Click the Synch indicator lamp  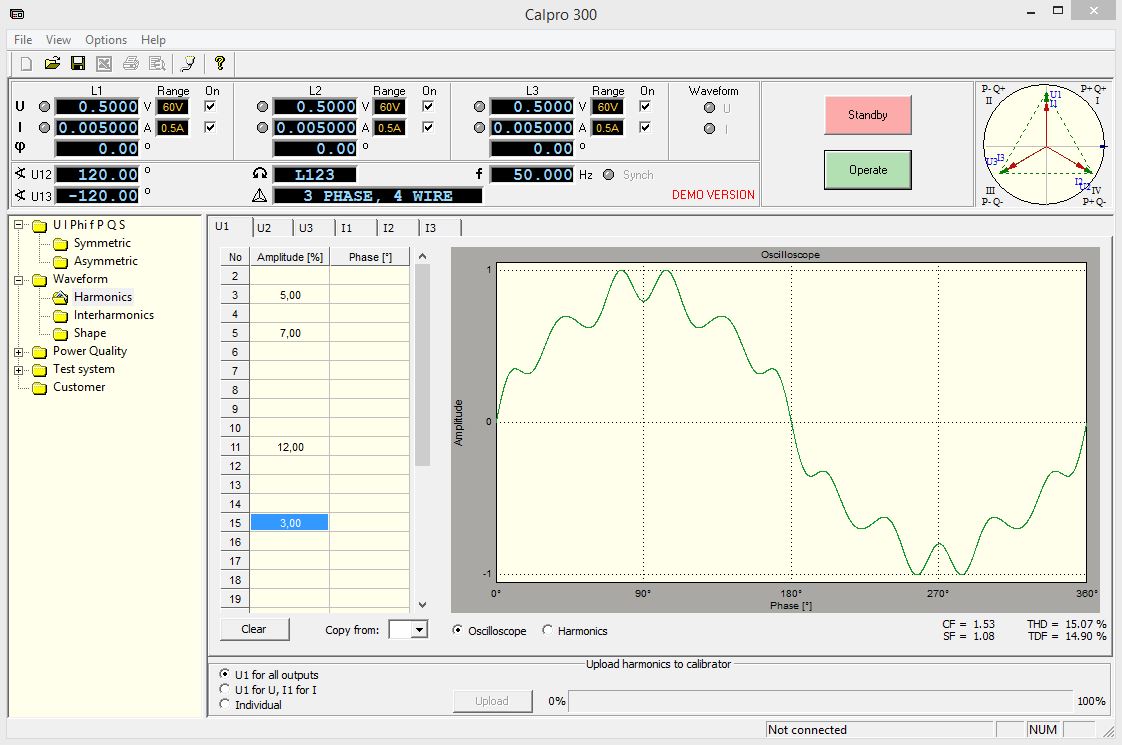(x=608, y=175)
